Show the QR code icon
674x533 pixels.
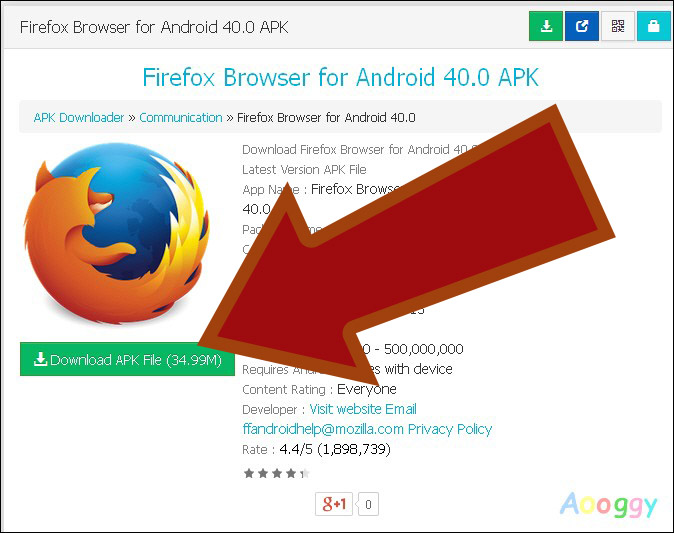tap(618, 26)
